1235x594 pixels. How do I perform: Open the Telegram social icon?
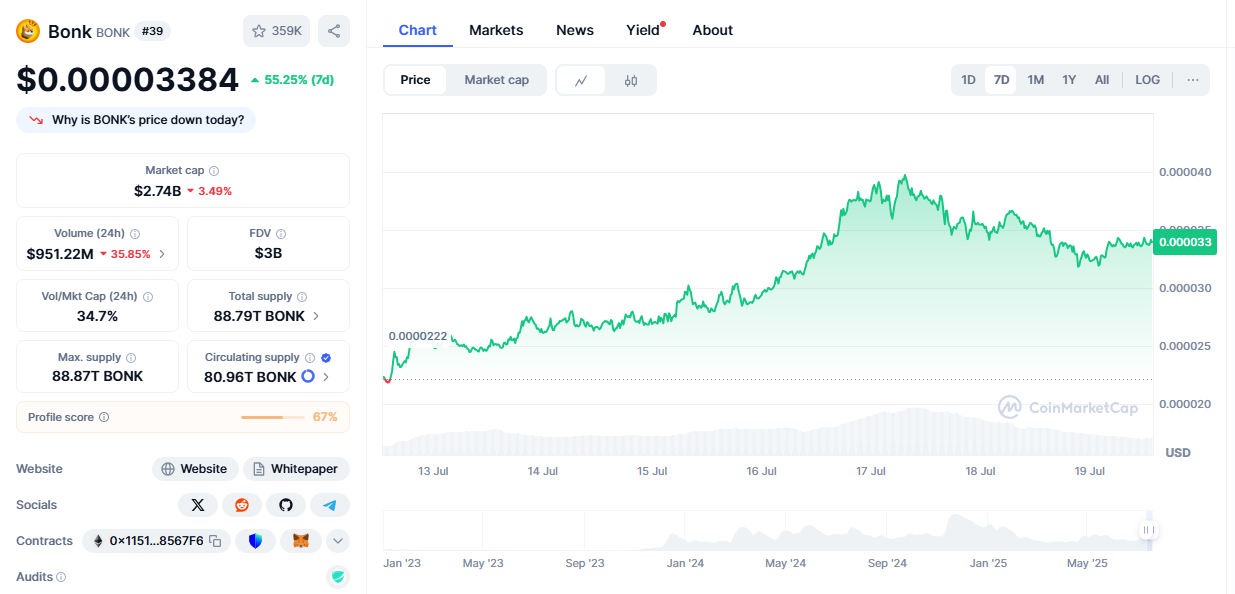(330, 505)
